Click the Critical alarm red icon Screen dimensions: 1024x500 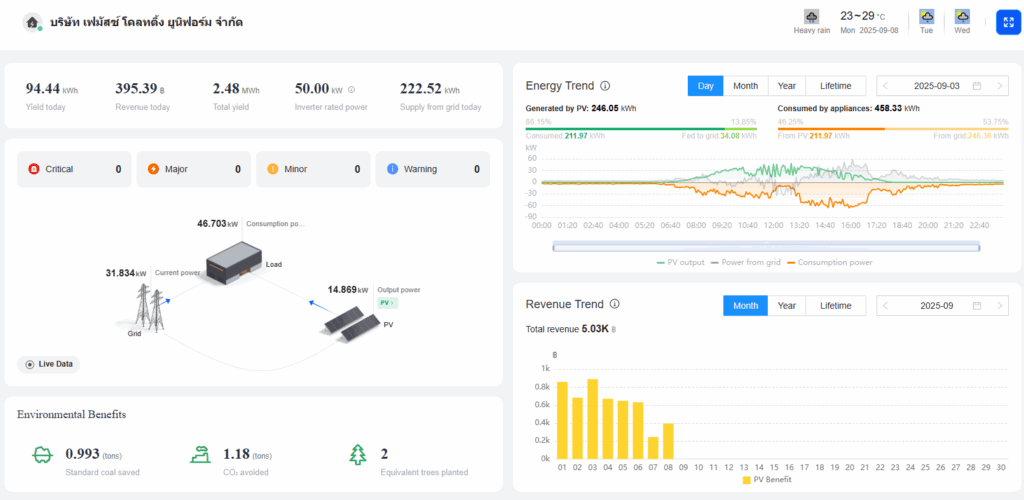click(34, 170)
